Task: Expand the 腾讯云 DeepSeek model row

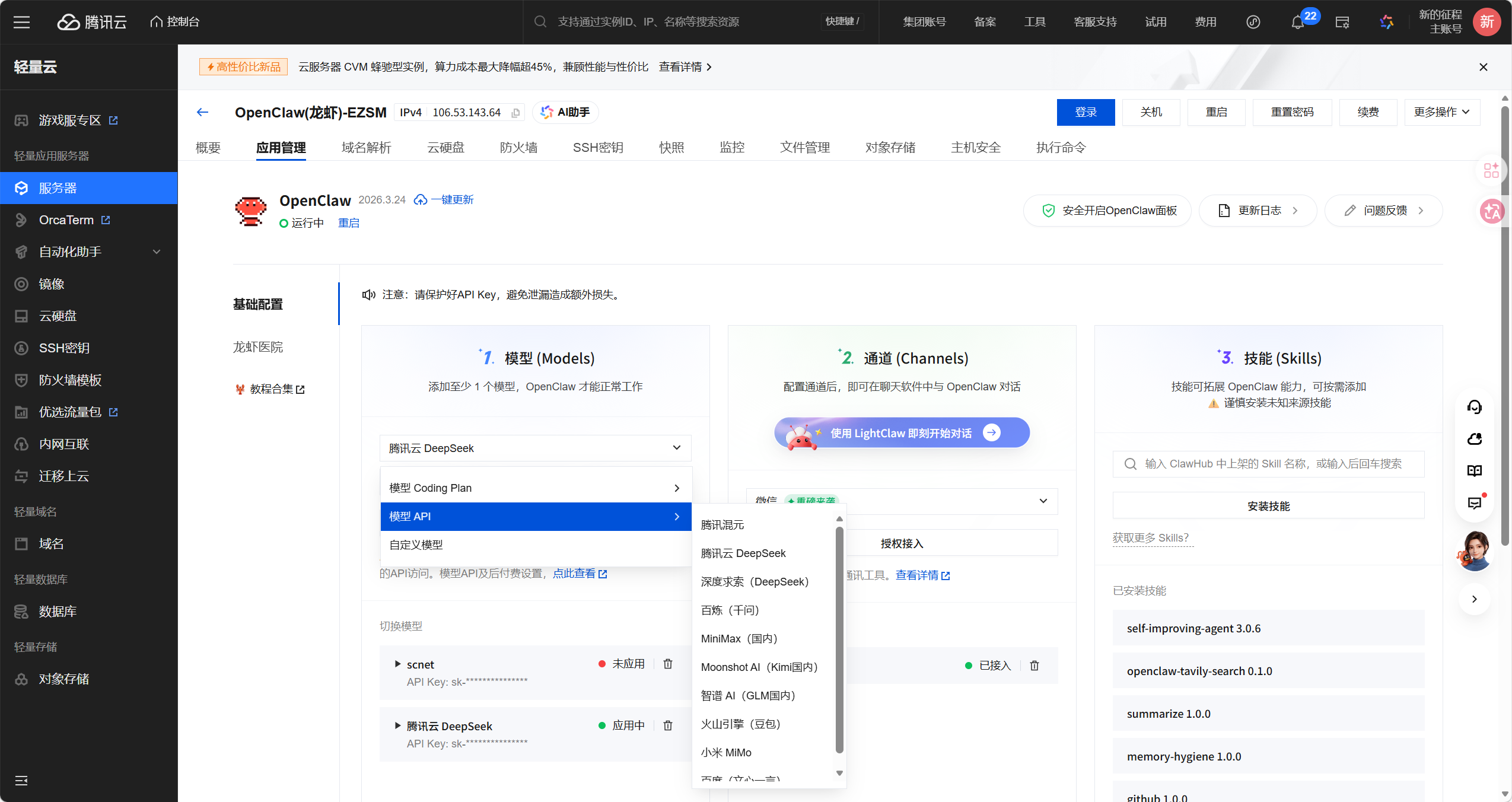Action: tap(397, 725)
